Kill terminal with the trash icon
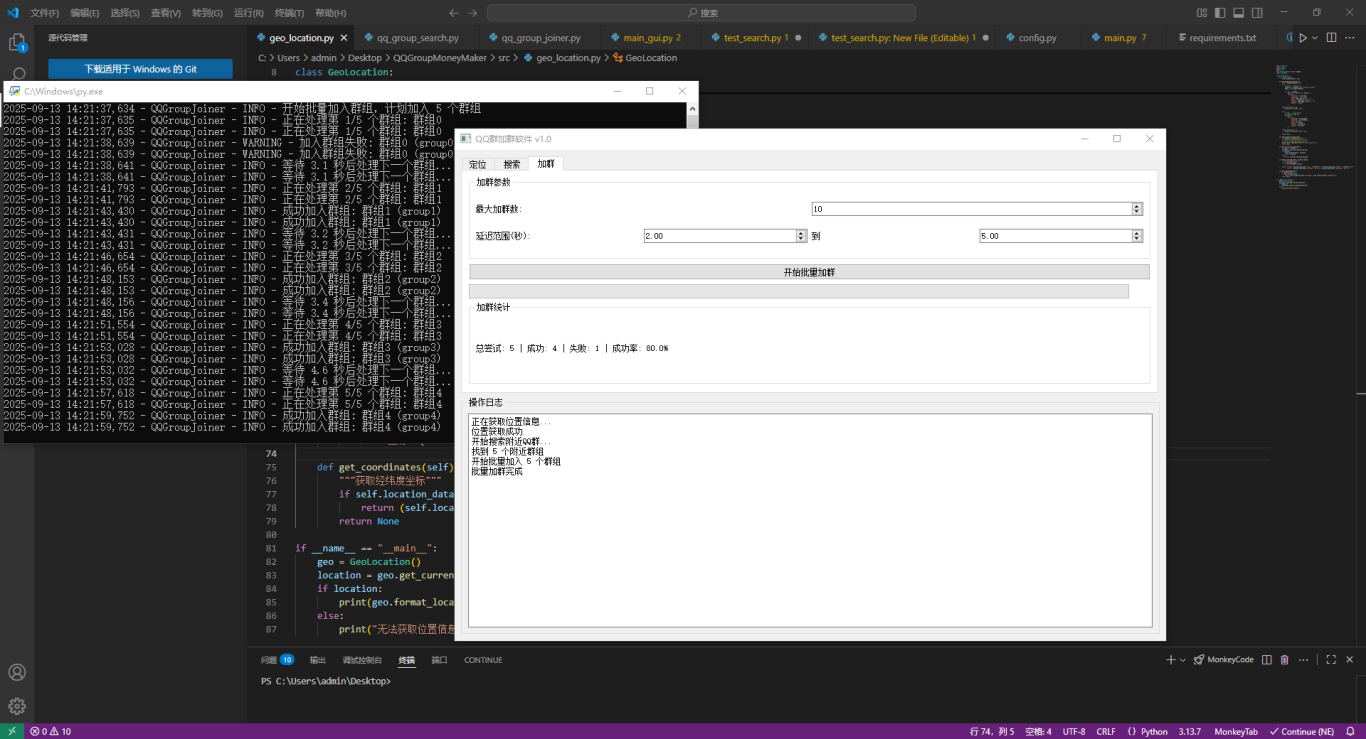The image size is (1366, 739). 1285,660
